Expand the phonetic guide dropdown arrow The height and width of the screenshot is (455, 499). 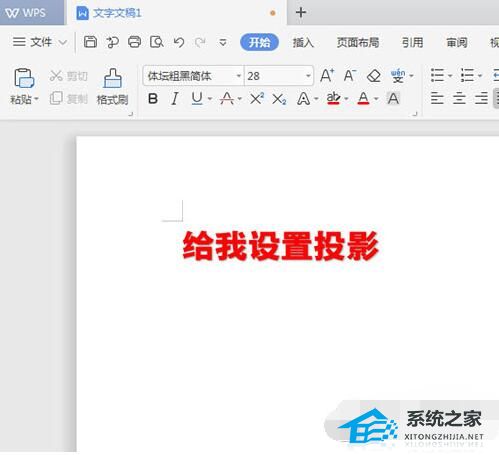point(412,76)
